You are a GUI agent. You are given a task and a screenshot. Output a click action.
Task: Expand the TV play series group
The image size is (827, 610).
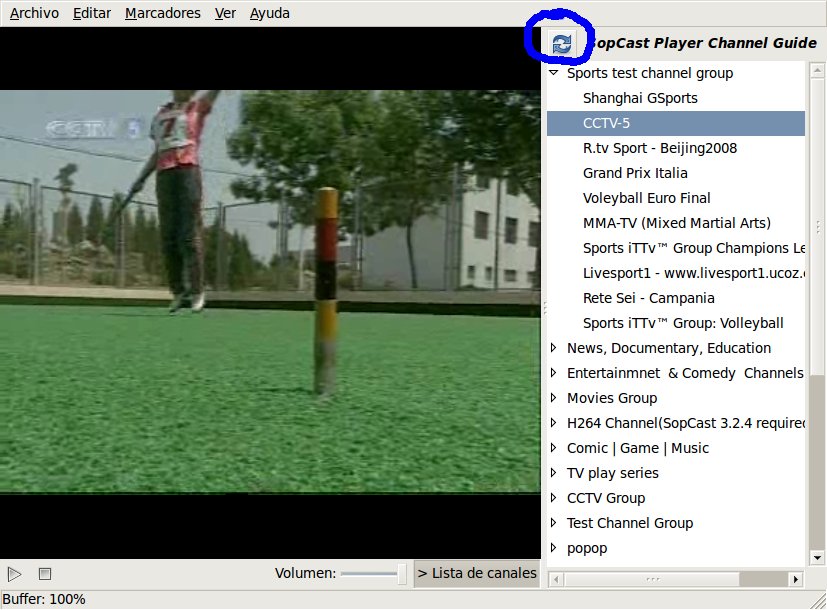click(x=553, y=473)
